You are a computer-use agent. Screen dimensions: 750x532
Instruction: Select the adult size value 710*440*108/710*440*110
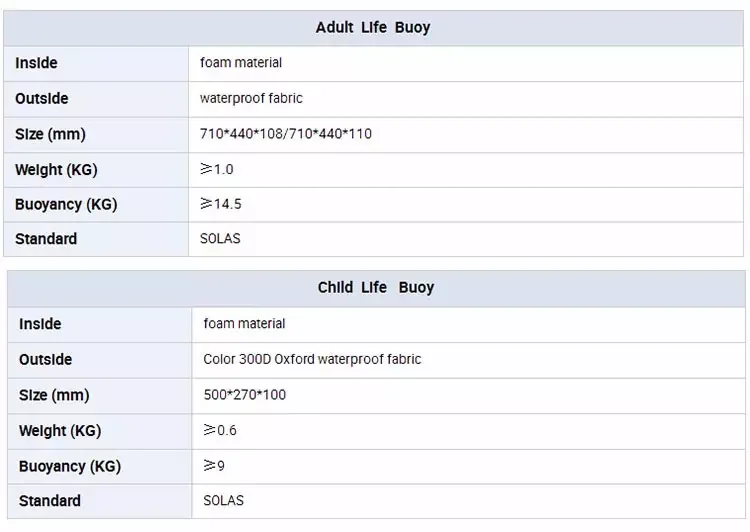tap(286, 133)
